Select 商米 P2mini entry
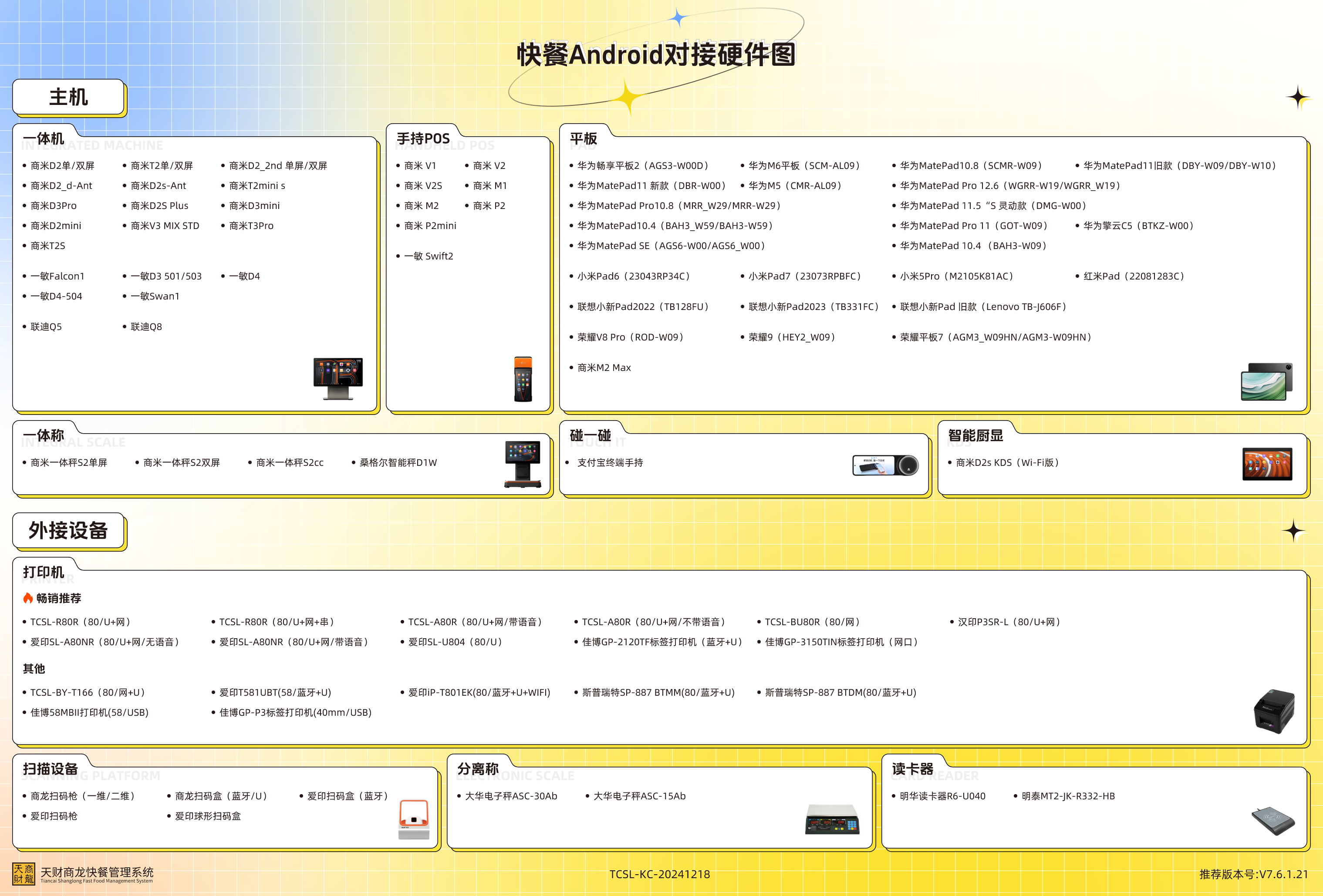This screenshot has height=896, width=1323. 430,226
